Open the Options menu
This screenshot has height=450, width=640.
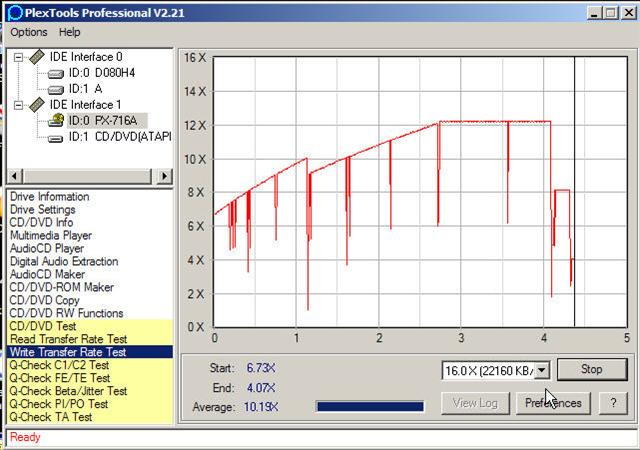click(x=29, y=32)
